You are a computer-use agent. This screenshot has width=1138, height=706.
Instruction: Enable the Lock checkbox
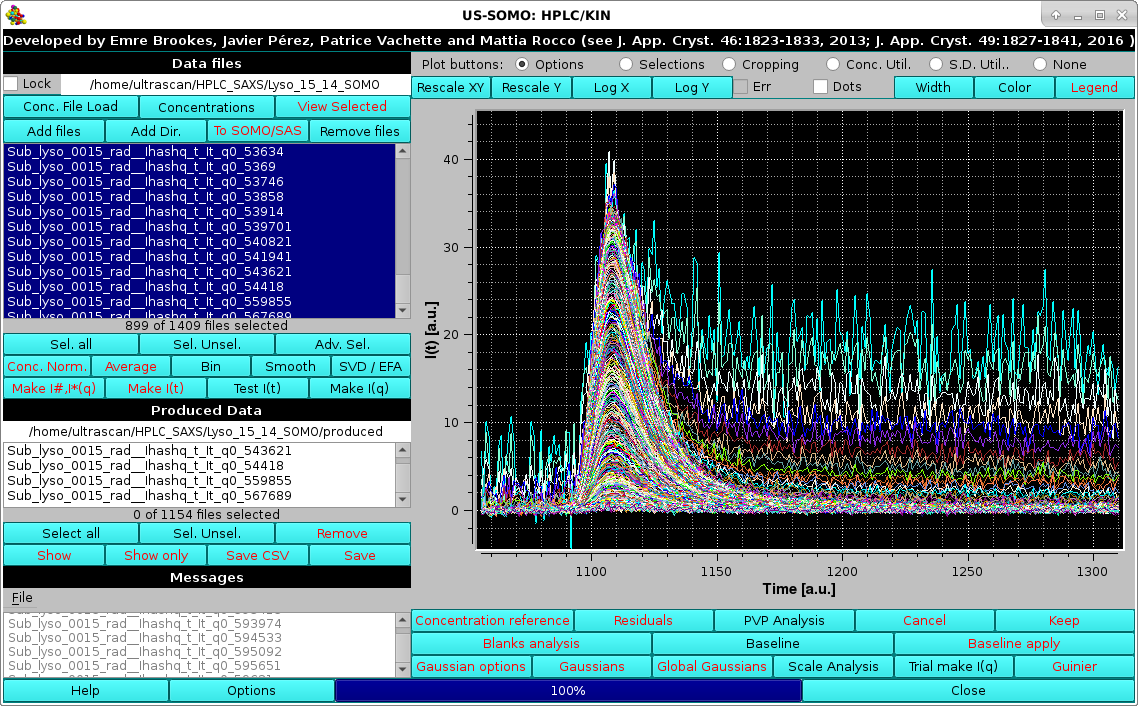[11, 84]
